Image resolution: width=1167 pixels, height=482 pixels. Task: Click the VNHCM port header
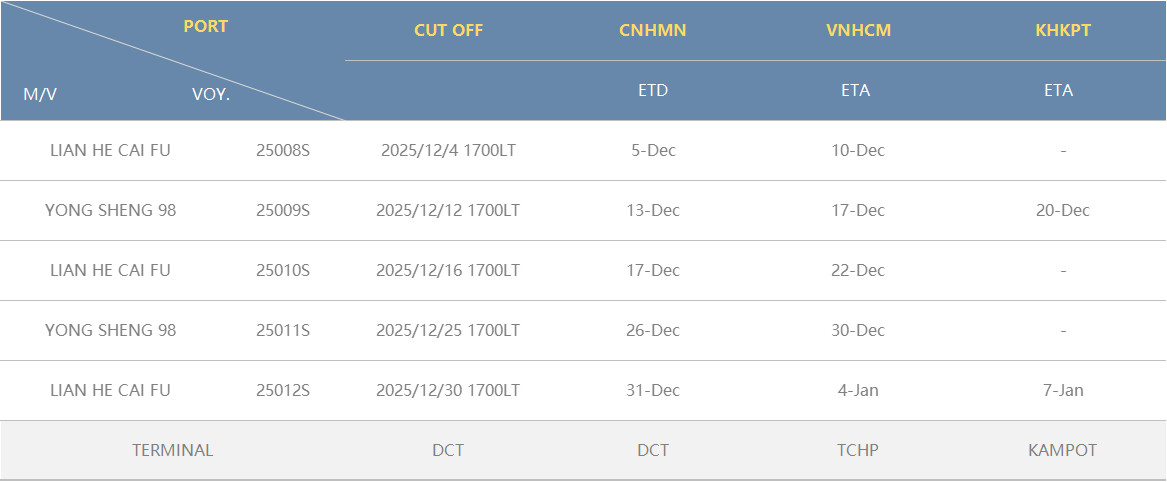tap(858, 30)
